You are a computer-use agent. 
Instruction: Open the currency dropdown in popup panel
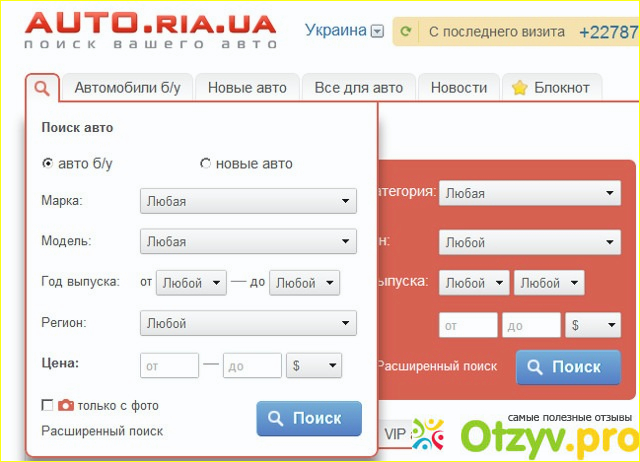314,366
